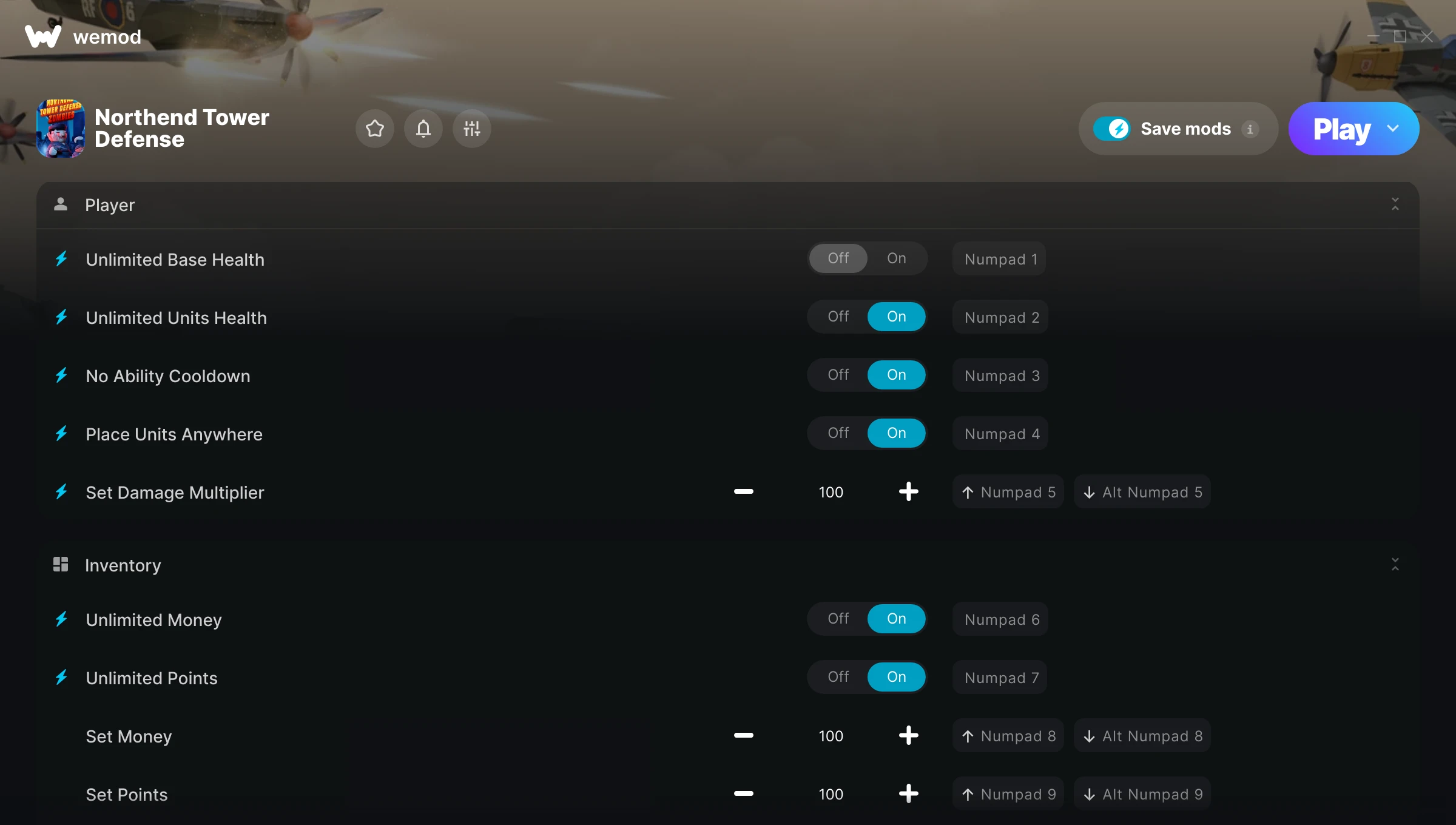Turn off Unlimited Units Health

838,317
